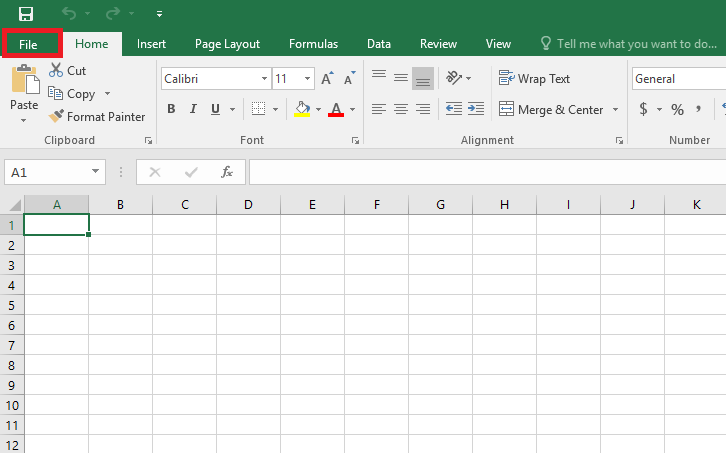This screenshot has width=726, height=453.
Task: Toggle Bold formatting
Action: tap(171, 109)
